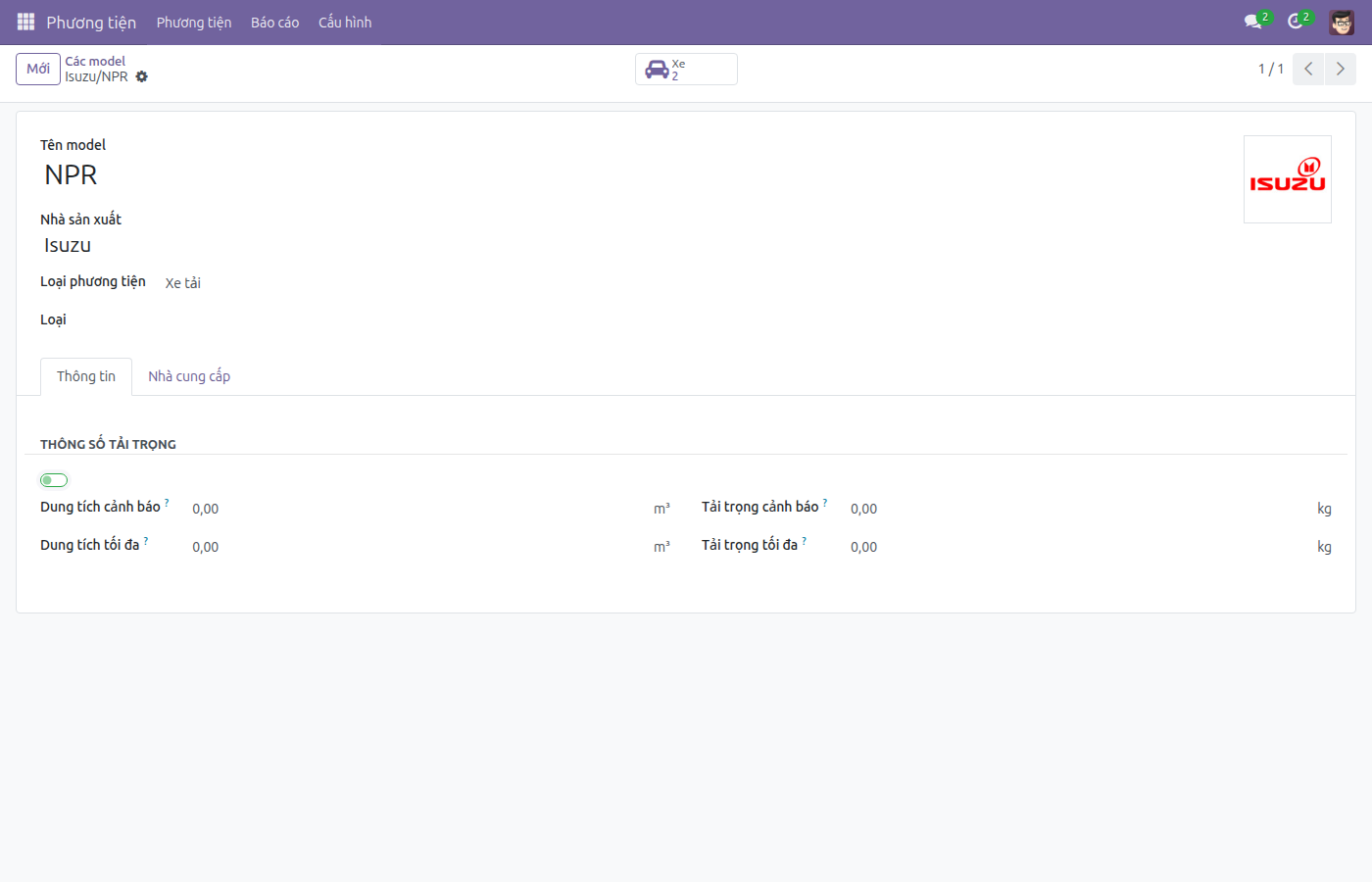Go to previous record arrow
The image size is (1372, 882).
tap(1308, 69)
